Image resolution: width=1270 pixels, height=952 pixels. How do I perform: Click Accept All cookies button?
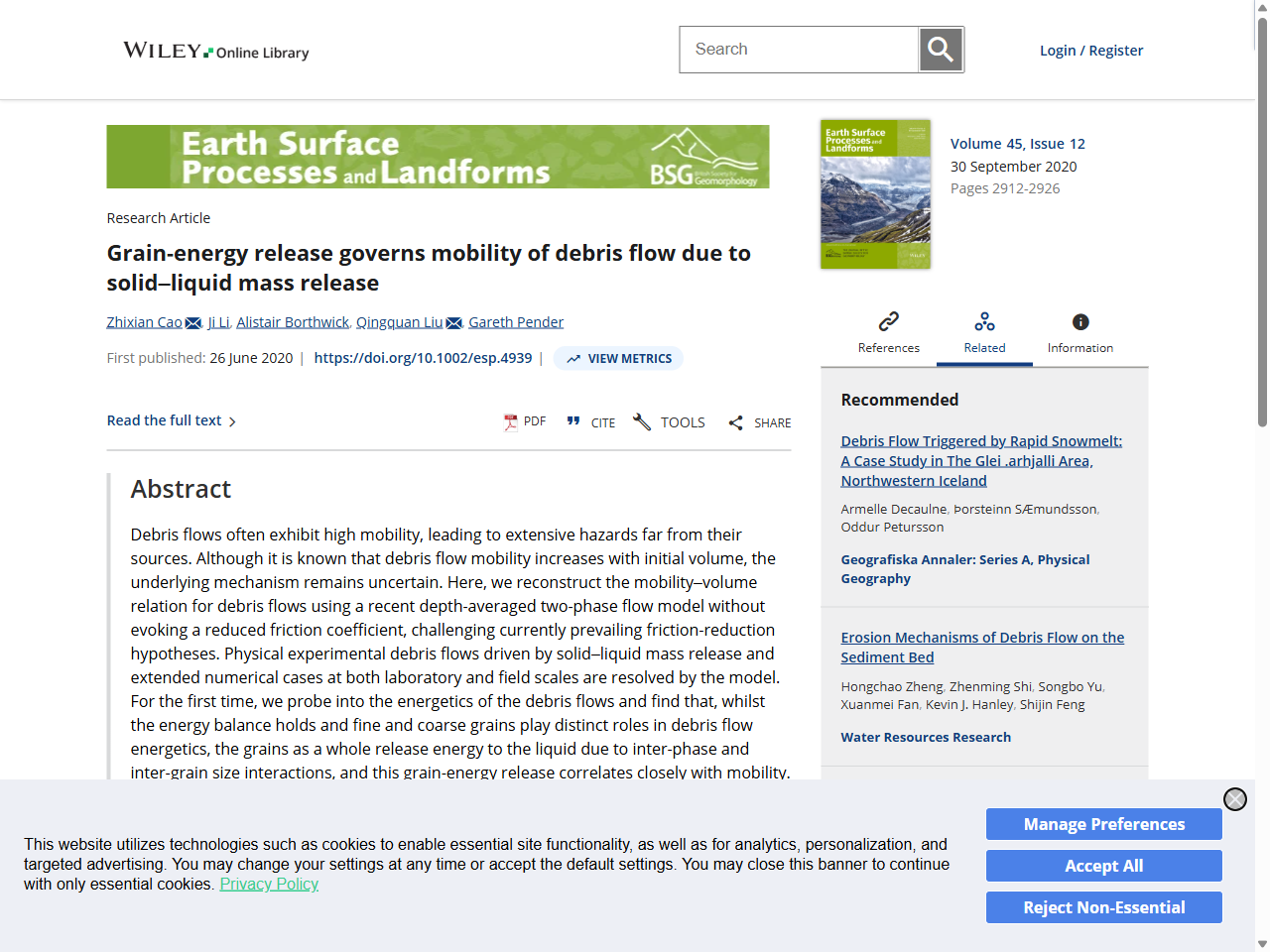pyautogui.click(x=1103, y=866)
